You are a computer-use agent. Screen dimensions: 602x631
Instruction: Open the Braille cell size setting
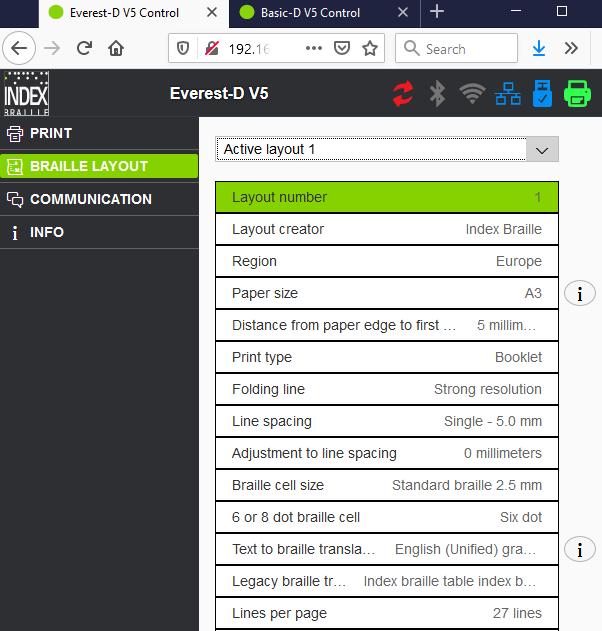pyautogui.click(x=387, y=485)
